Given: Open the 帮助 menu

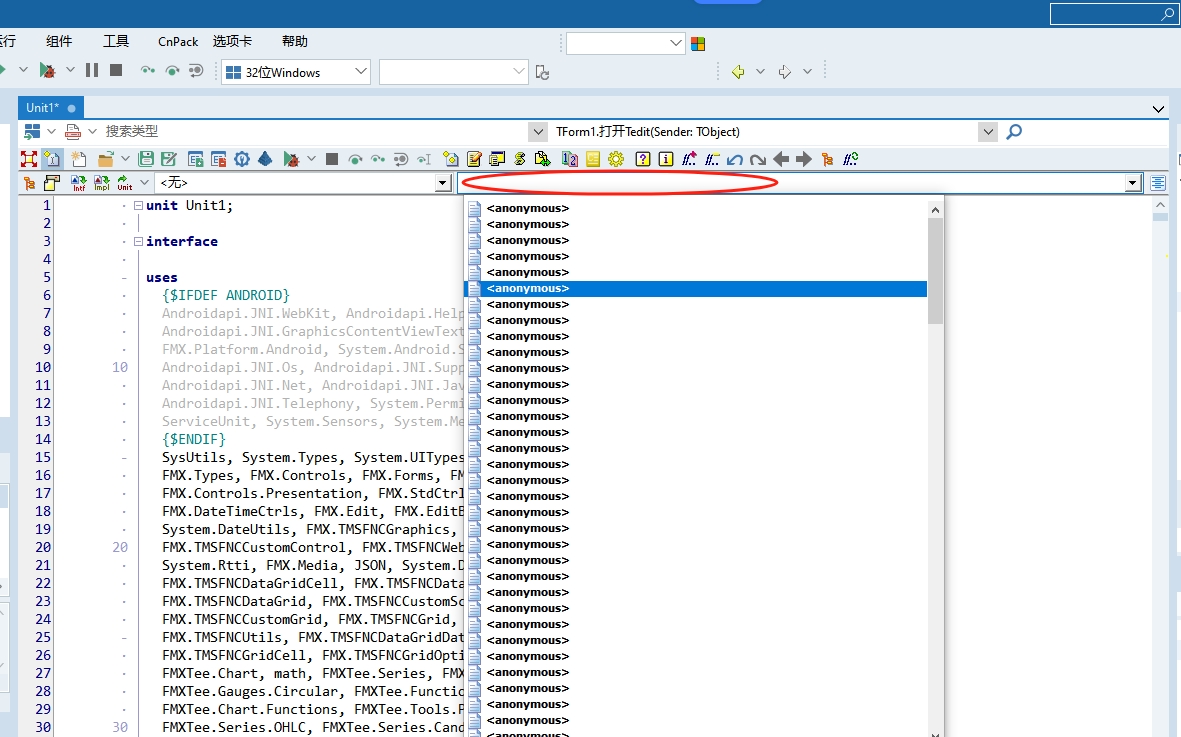Looking at the screenshot, I should pyautogui.click(x=295, y=42).
